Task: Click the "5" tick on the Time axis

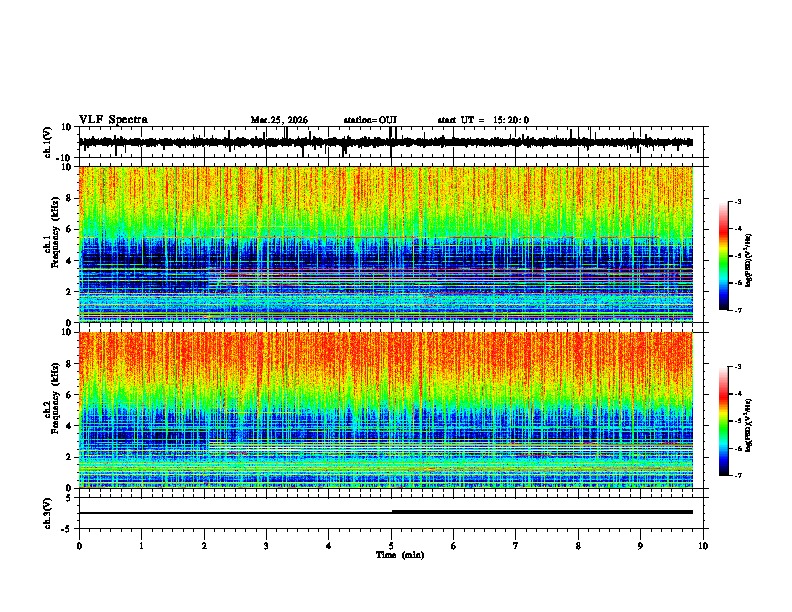Action: (391, 546)
